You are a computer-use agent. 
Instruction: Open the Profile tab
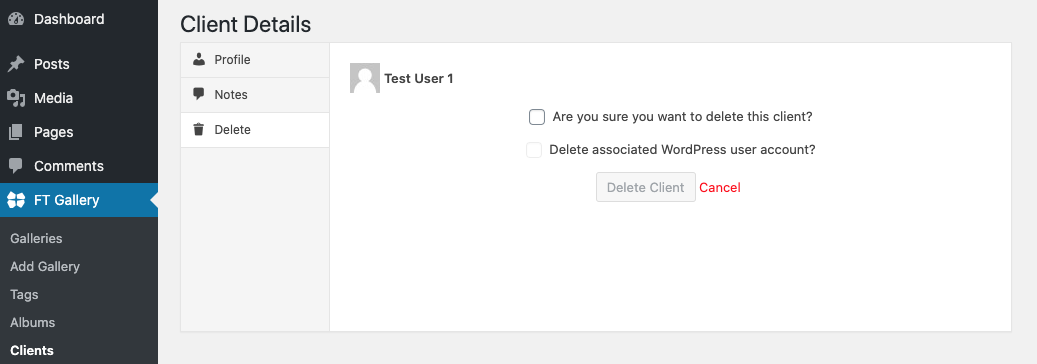[x=255, y=60]
